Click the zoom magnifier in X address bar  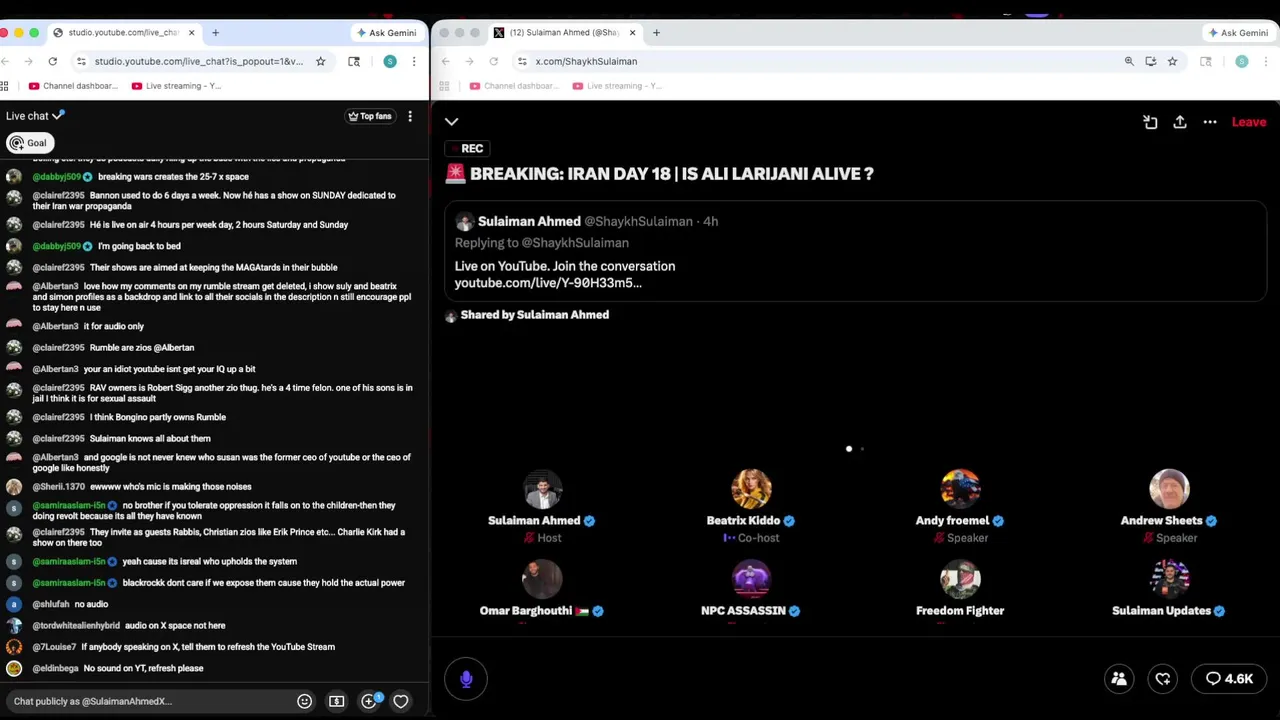[1129, 61]
